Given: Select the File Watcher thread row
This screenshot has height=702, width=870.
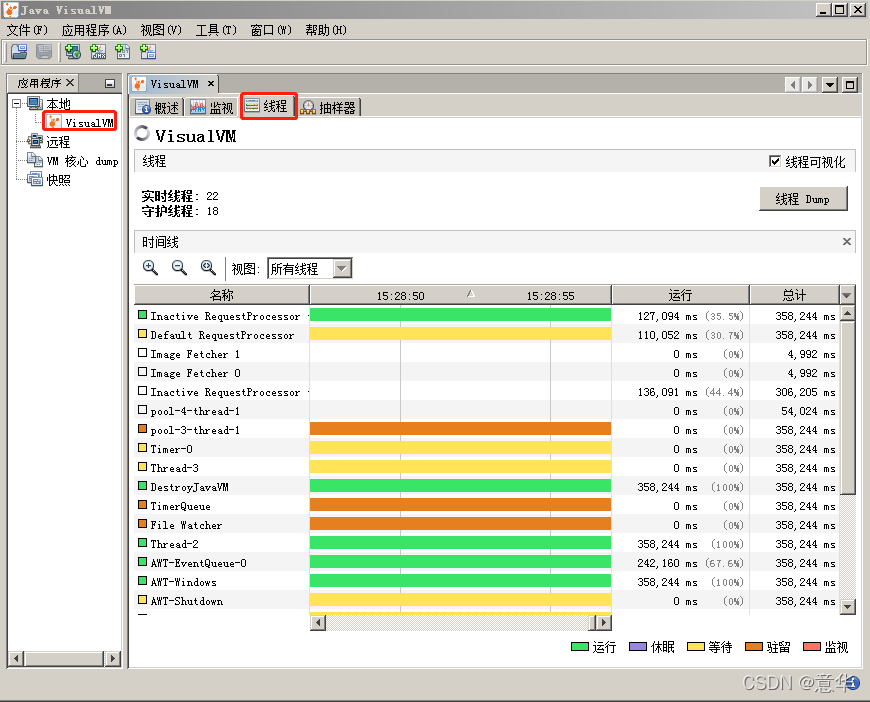Looking at the screenshot, I should click(x=487, y=525).
